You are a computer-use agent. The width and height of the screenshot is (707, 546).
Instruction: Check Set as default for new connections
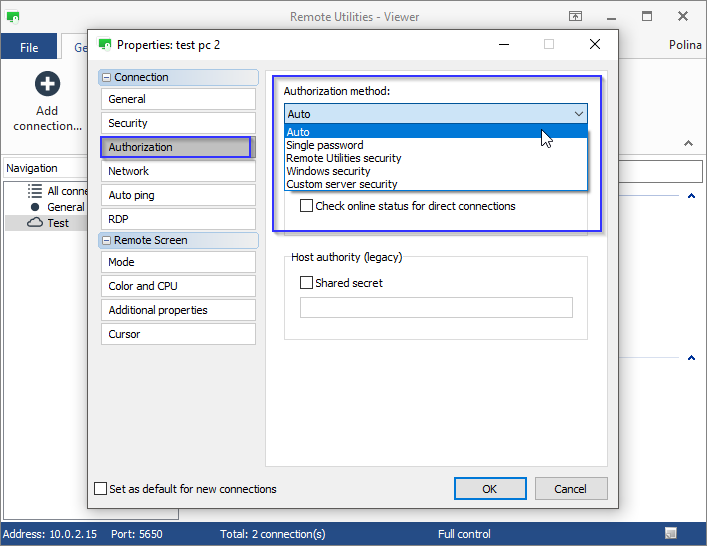(x=100, y=489)
